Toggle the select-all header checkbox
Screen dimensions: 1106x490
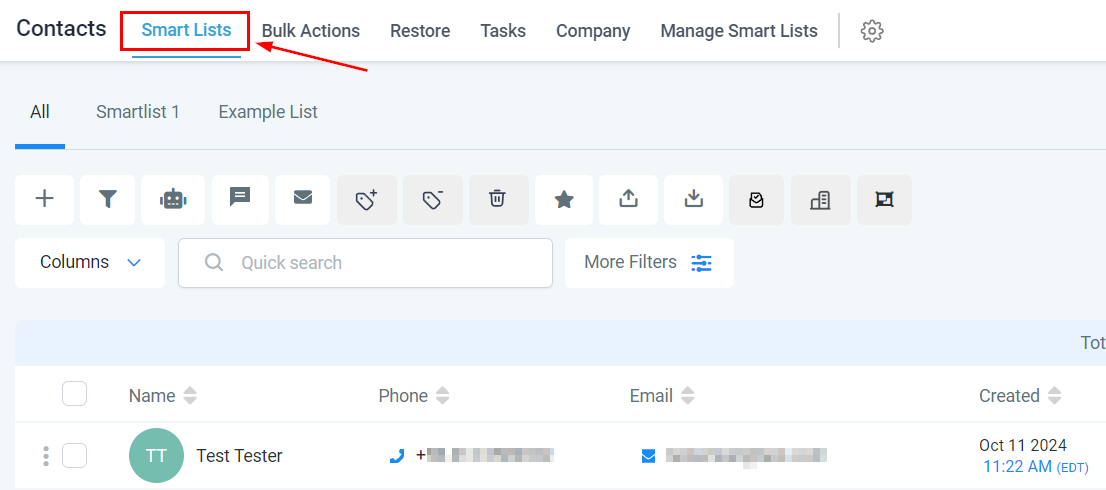(x=74, y=394)
